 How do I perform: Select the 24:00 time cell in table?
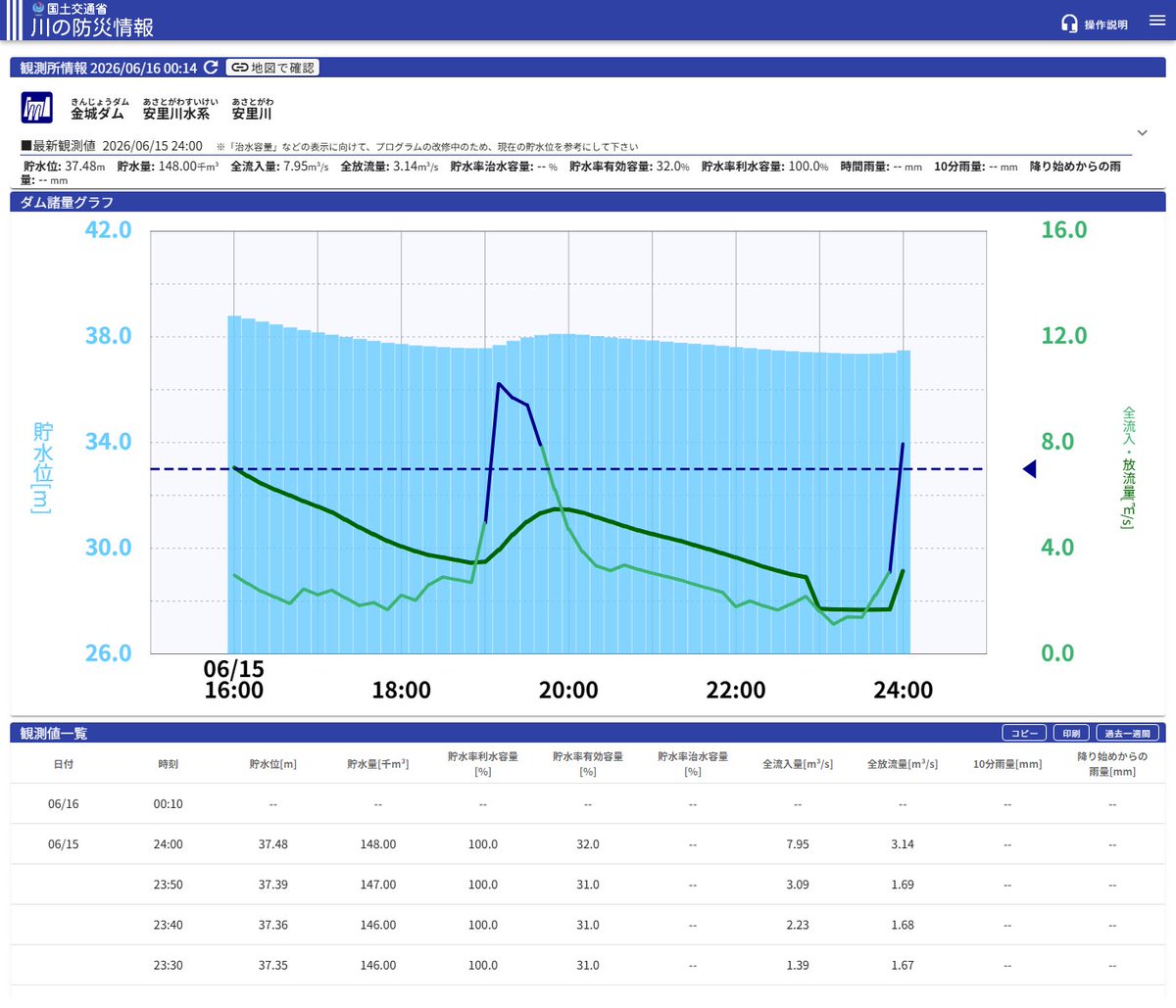168,844
